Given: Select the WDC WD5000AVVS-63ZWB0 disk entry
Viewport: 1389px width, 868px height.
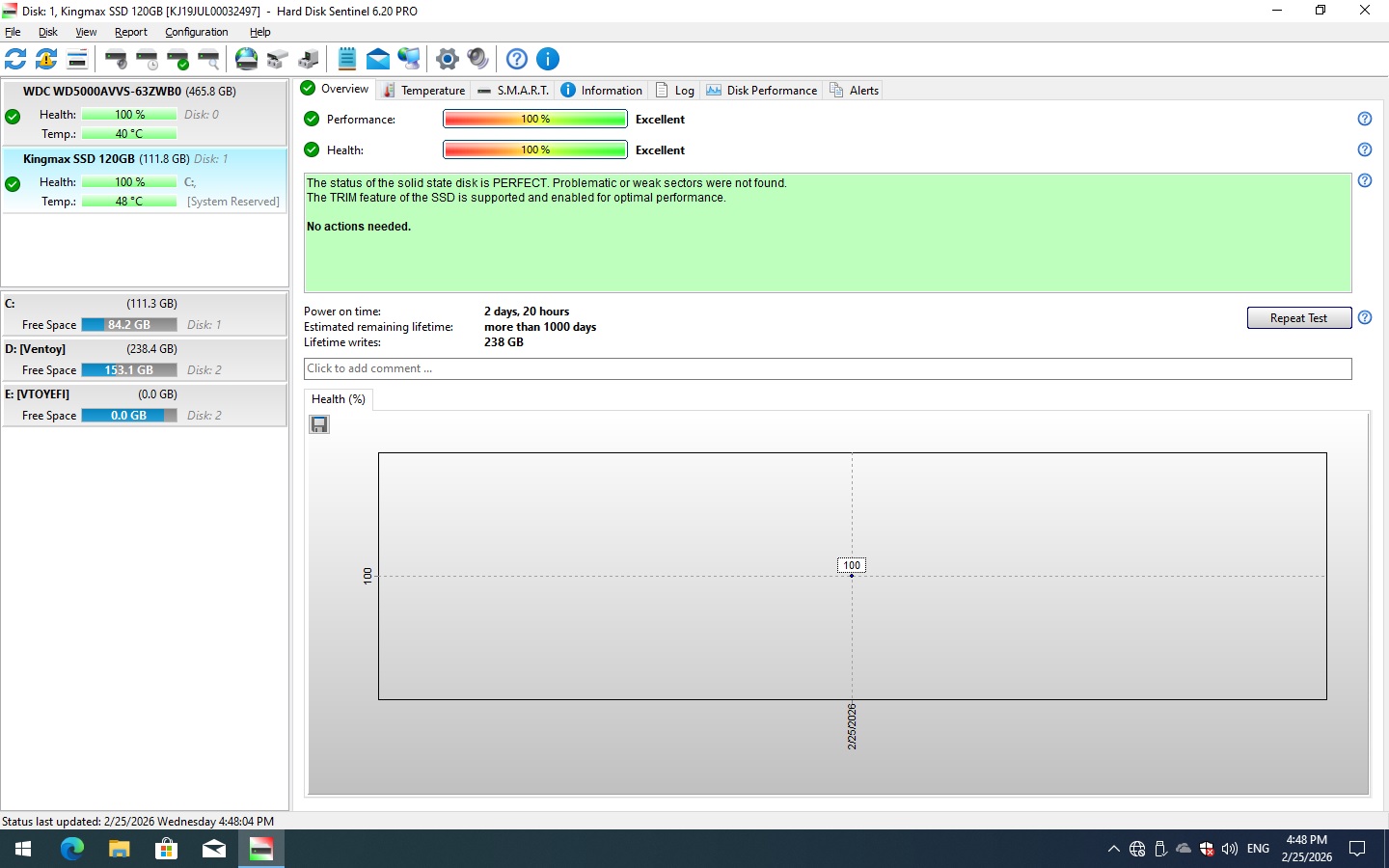Looking at the screenshot, I should tap(145, 113).
